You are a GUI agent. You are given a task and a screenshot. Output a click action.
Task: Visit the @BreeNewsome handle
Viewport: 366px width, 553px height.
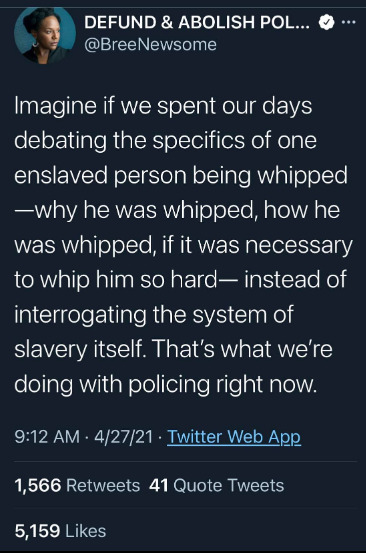tap(151, 45)
